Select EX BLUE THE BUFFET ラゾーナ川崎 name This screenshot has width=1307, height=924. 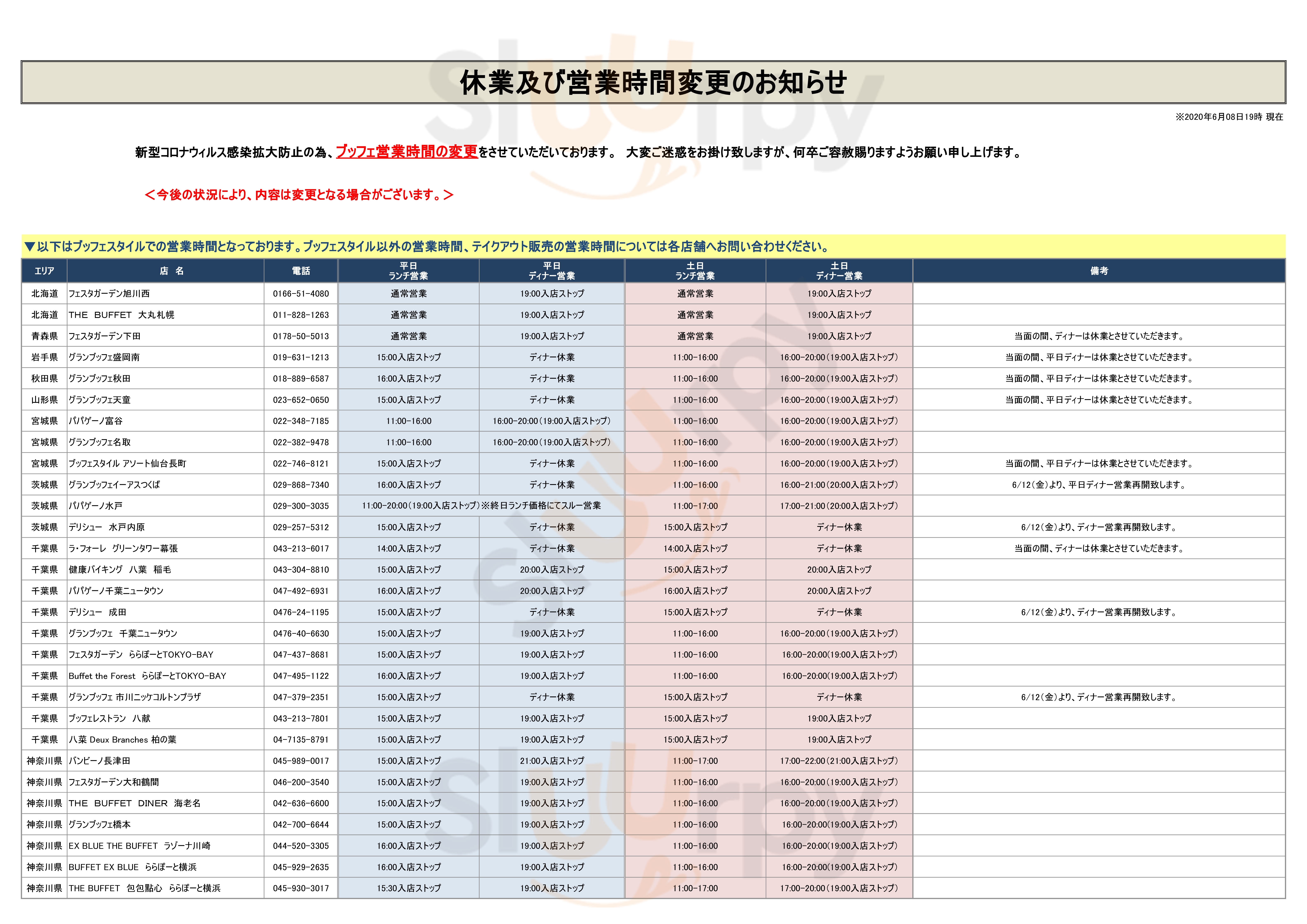[139, 846]
